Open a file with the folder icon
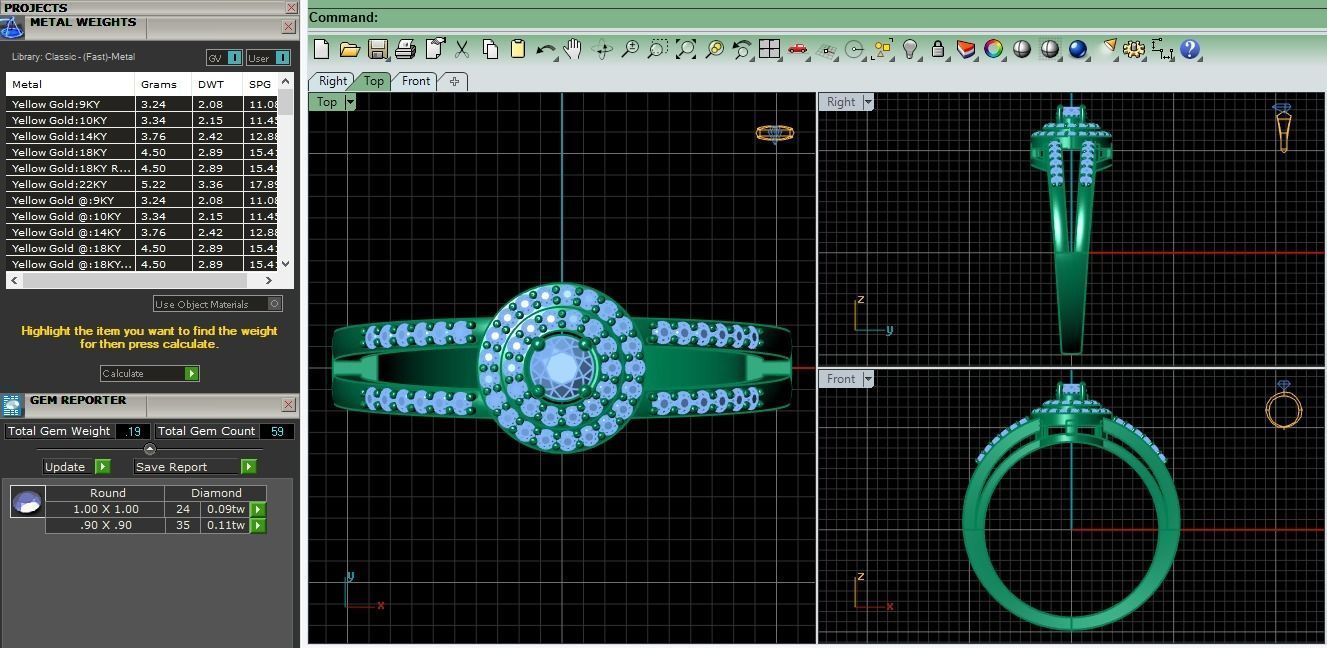This screenshot has height=648, width=1327. click(x=349, y=48)
